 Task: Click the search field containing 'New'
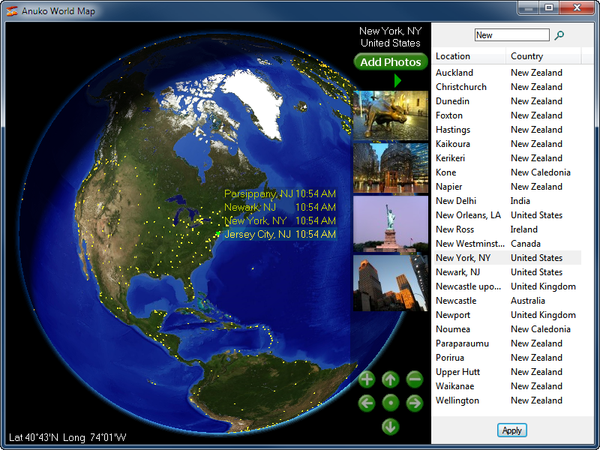[x=510, y=35]
